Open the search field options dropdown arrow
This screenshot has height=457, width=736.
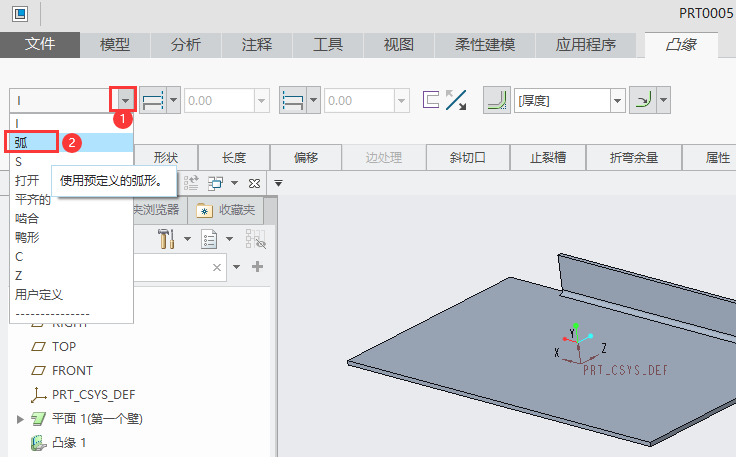tap(237, 267)
